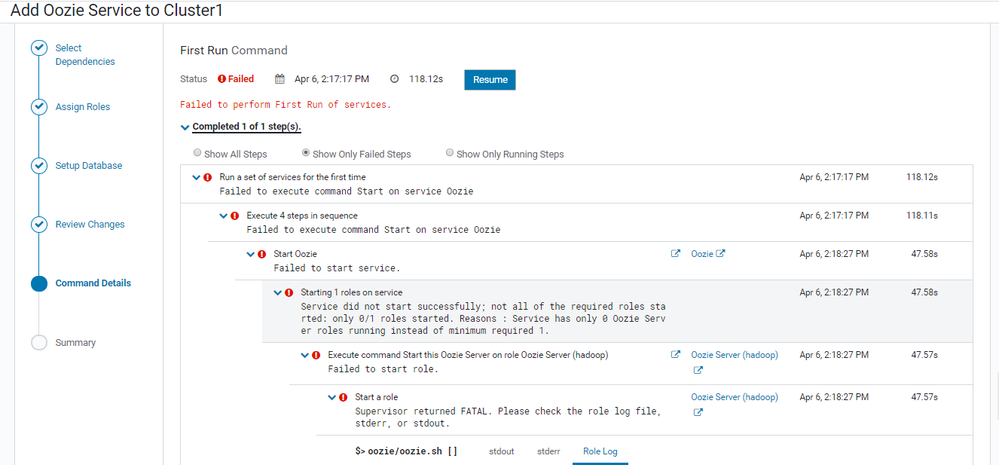The width and height of the screenshot is (999, 465).
Task: Select Show Only Running Steps radio button
Action: (x=450, y=154)
